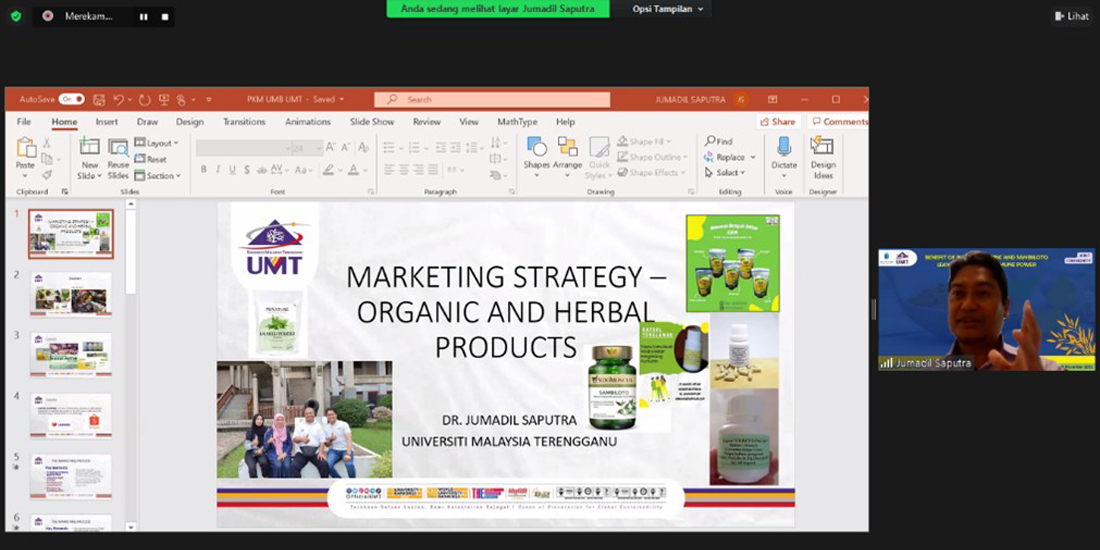Toggle the AutoSave switch
1100x550 pixels.
(x=71, y=100)
